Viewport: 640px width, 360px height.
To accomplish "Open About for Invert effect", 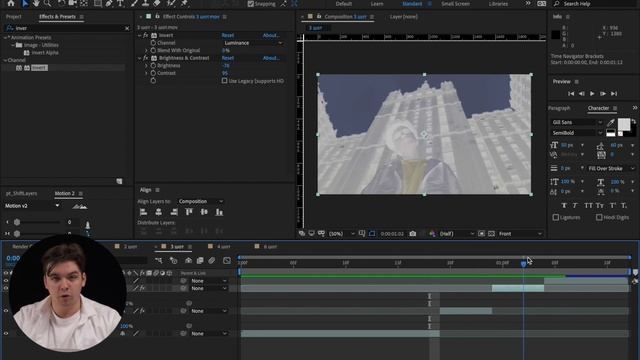I will [x=271, y=35].
